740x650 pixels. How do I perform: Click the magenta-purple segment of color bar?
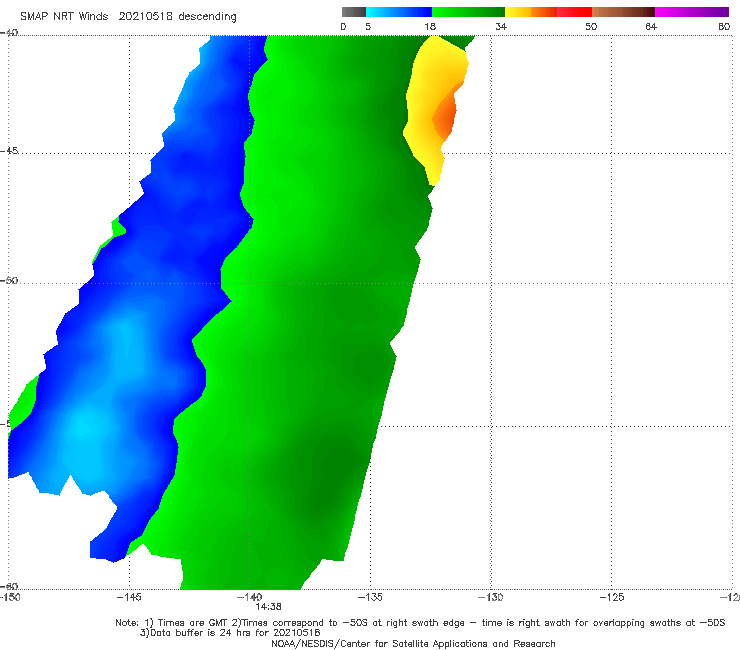point(692,12)
